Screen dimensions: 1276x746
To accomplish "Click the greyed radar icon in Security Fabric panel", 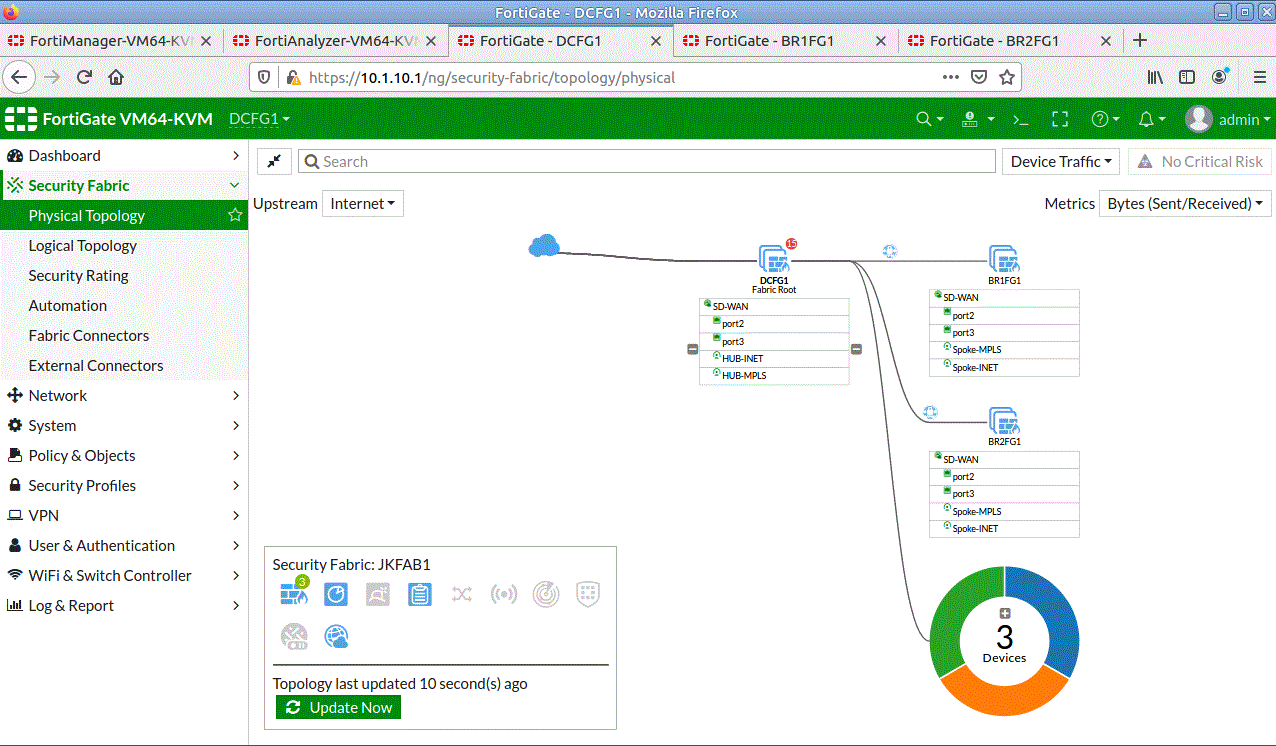I will click(x=546, y=594).
